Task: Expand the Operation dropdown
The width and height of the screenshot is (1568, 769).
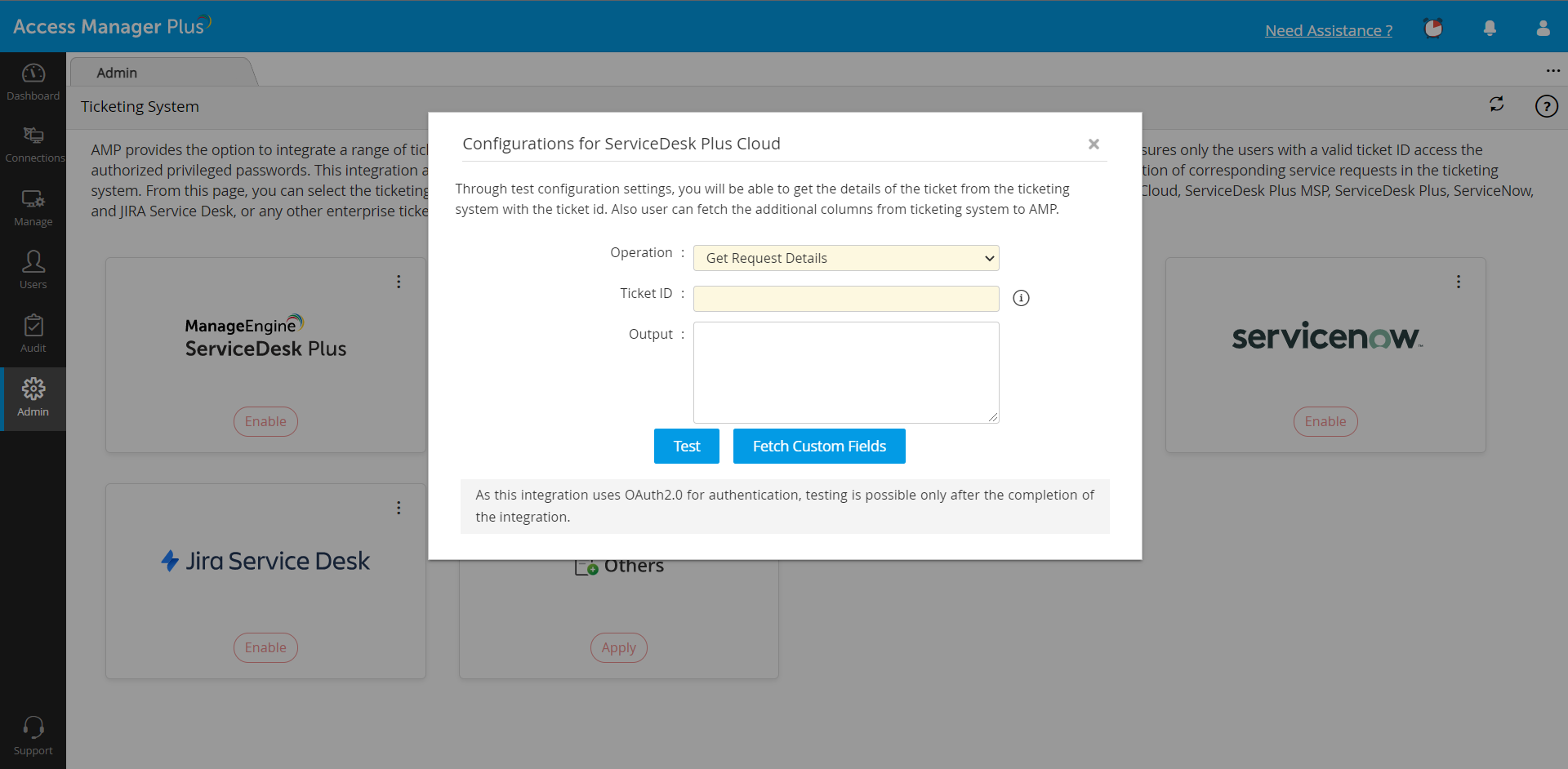Action: pyautogui.click(x=846, y=258)
